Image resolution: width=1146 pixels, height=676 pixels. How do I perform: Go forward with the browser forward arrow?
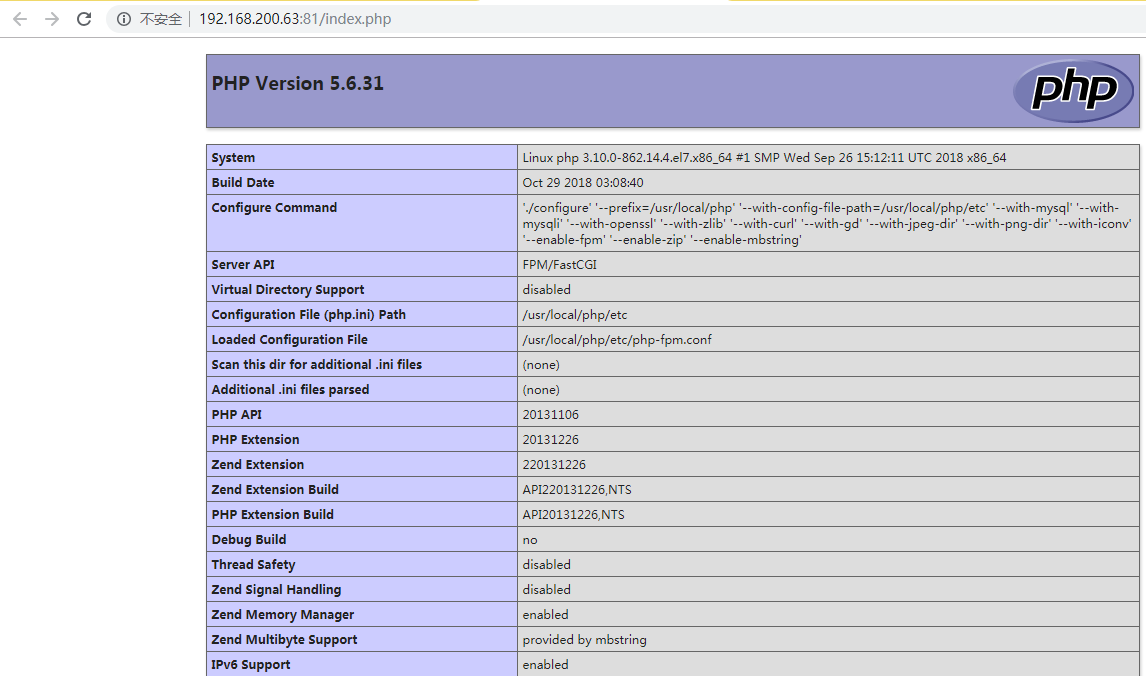[x=52, y=19]
